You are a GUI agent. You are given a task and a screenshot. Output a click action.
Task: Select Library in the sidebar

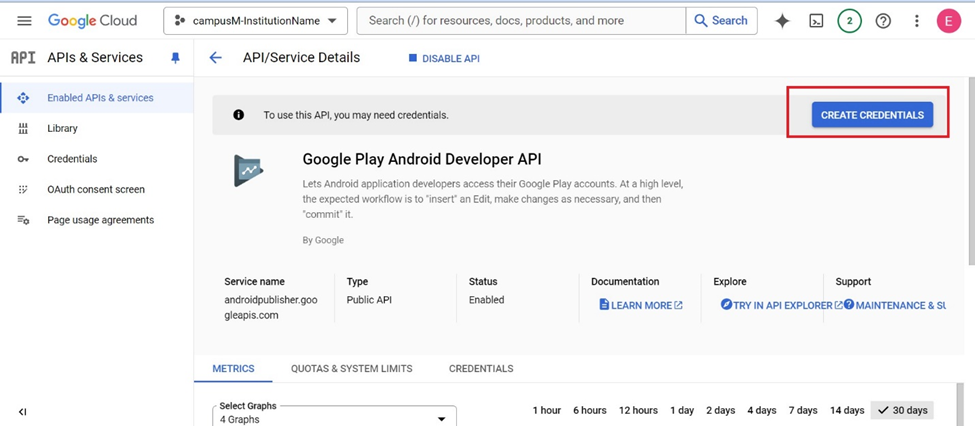tap(97, 129)
